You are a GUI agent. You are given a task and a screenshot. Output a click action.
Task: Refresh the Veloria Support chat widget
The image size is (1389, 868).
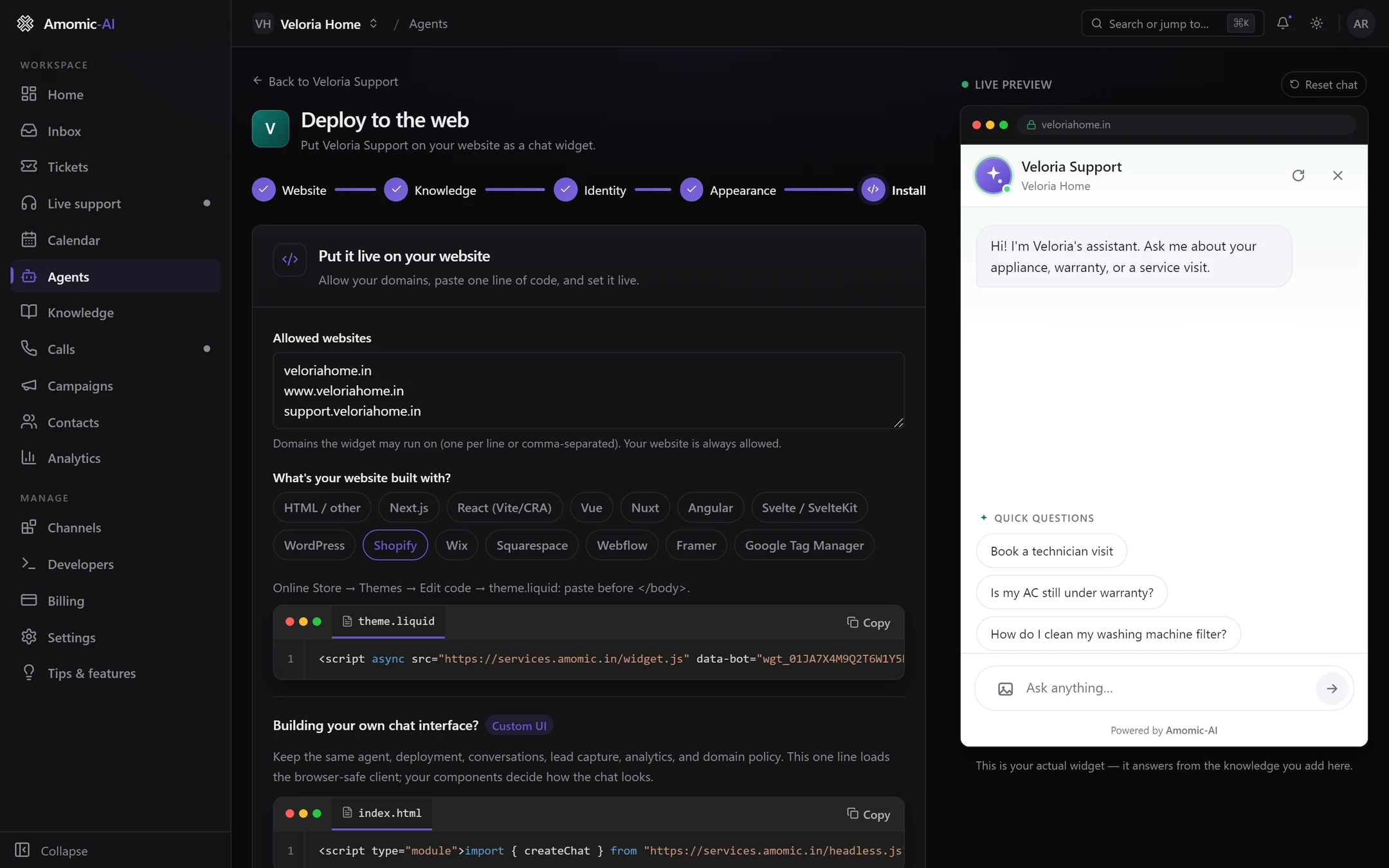1298,176
